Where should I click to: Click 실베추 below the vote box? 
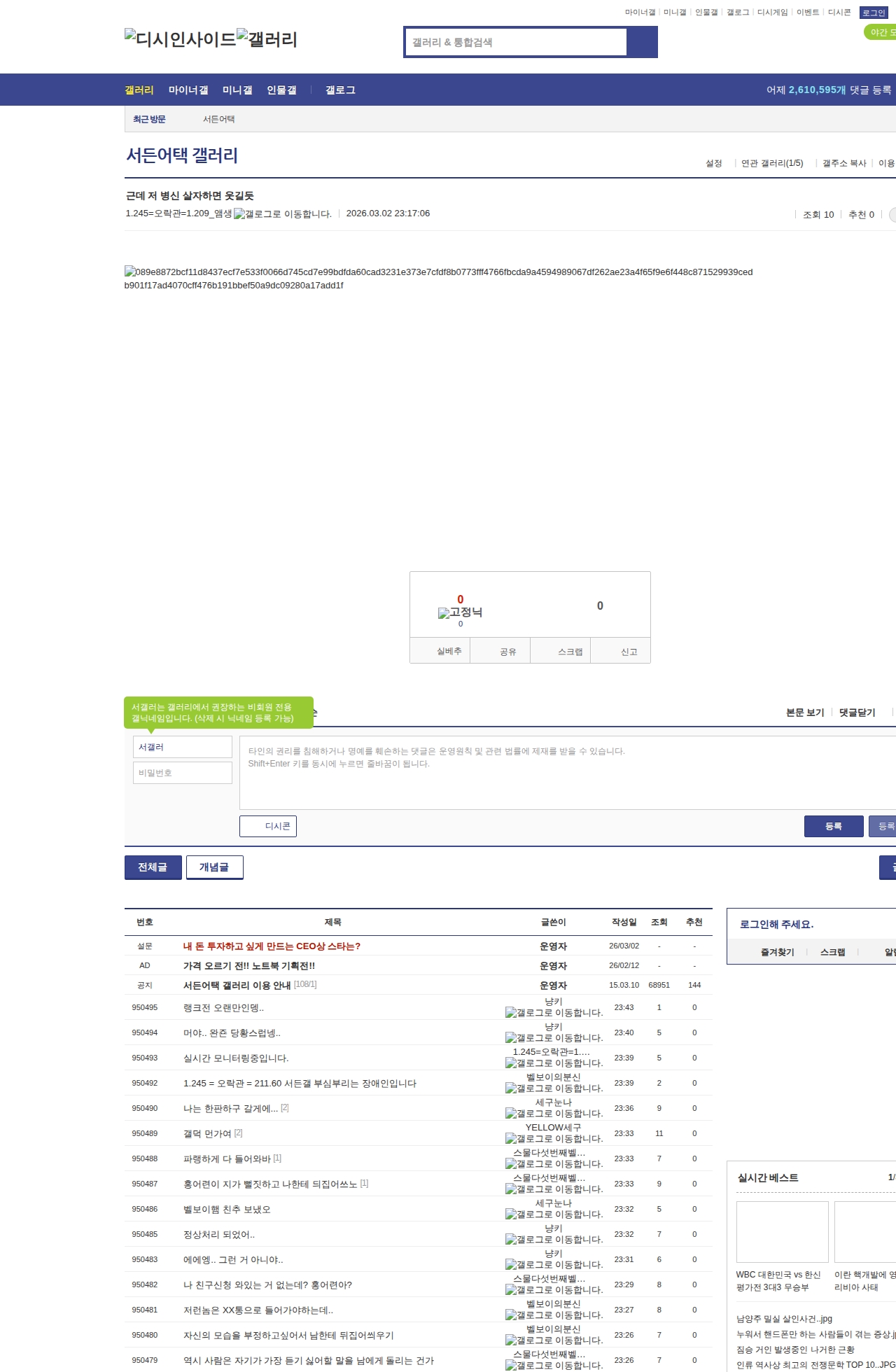point(440,651)
